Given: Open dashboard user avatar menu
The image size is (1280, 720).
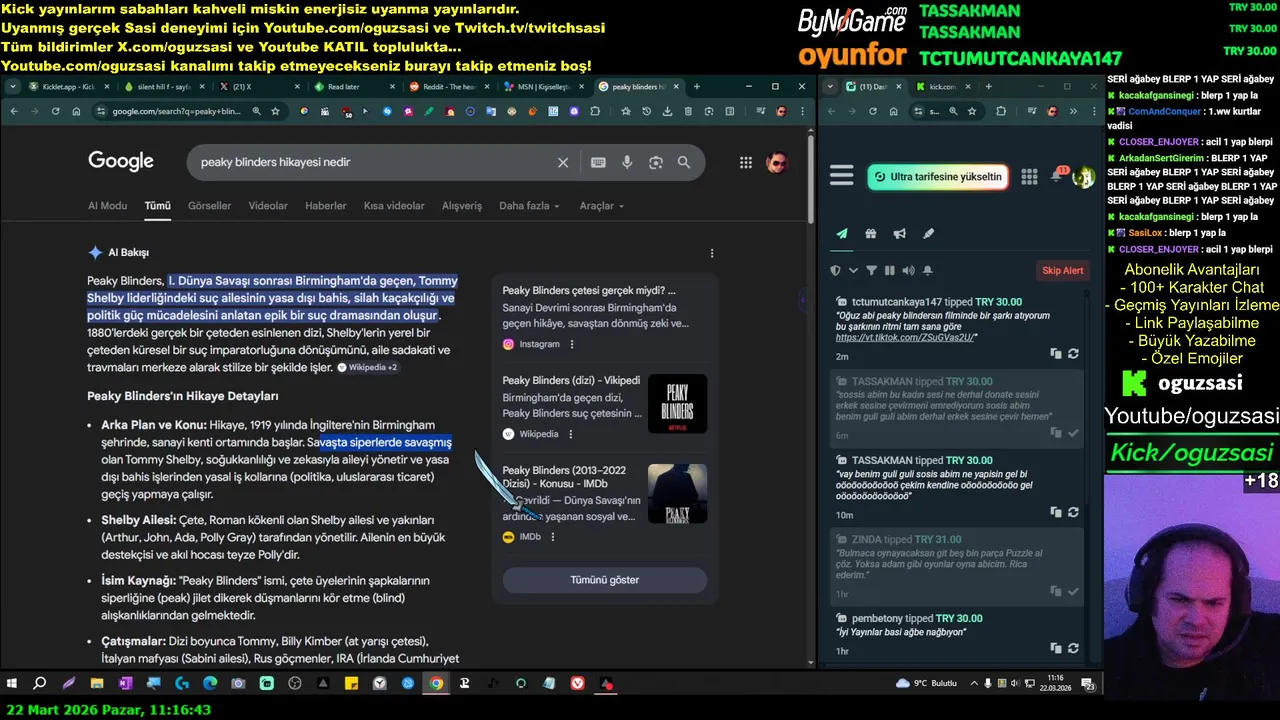Looking at the screenshot, I should 1083,177.
